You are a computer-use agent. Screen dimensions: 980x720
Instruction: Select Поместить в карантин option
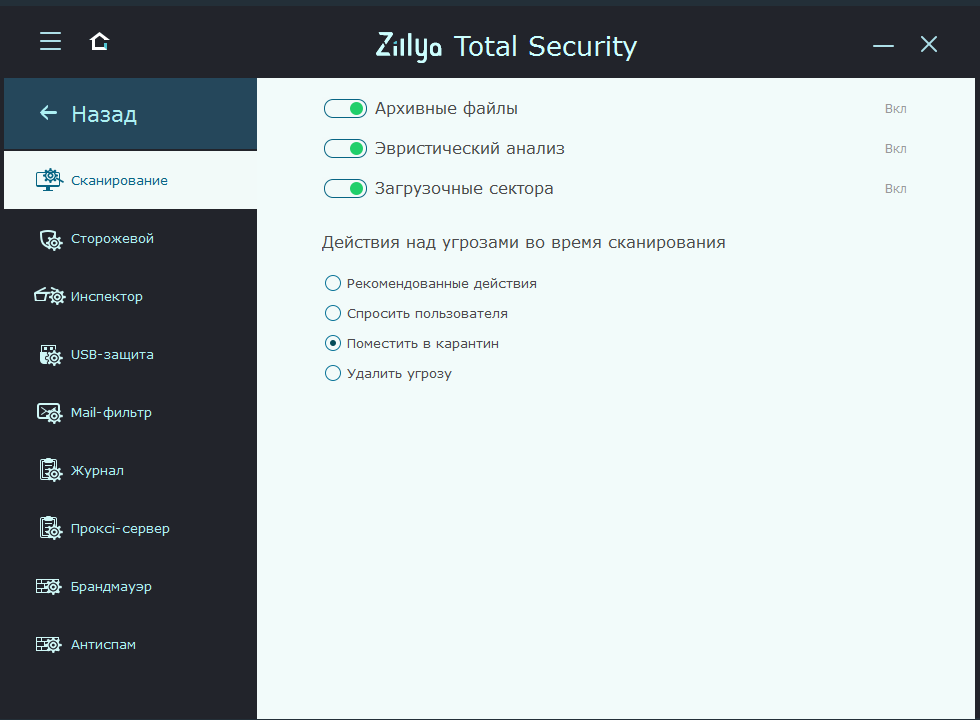tap(333, 344)
